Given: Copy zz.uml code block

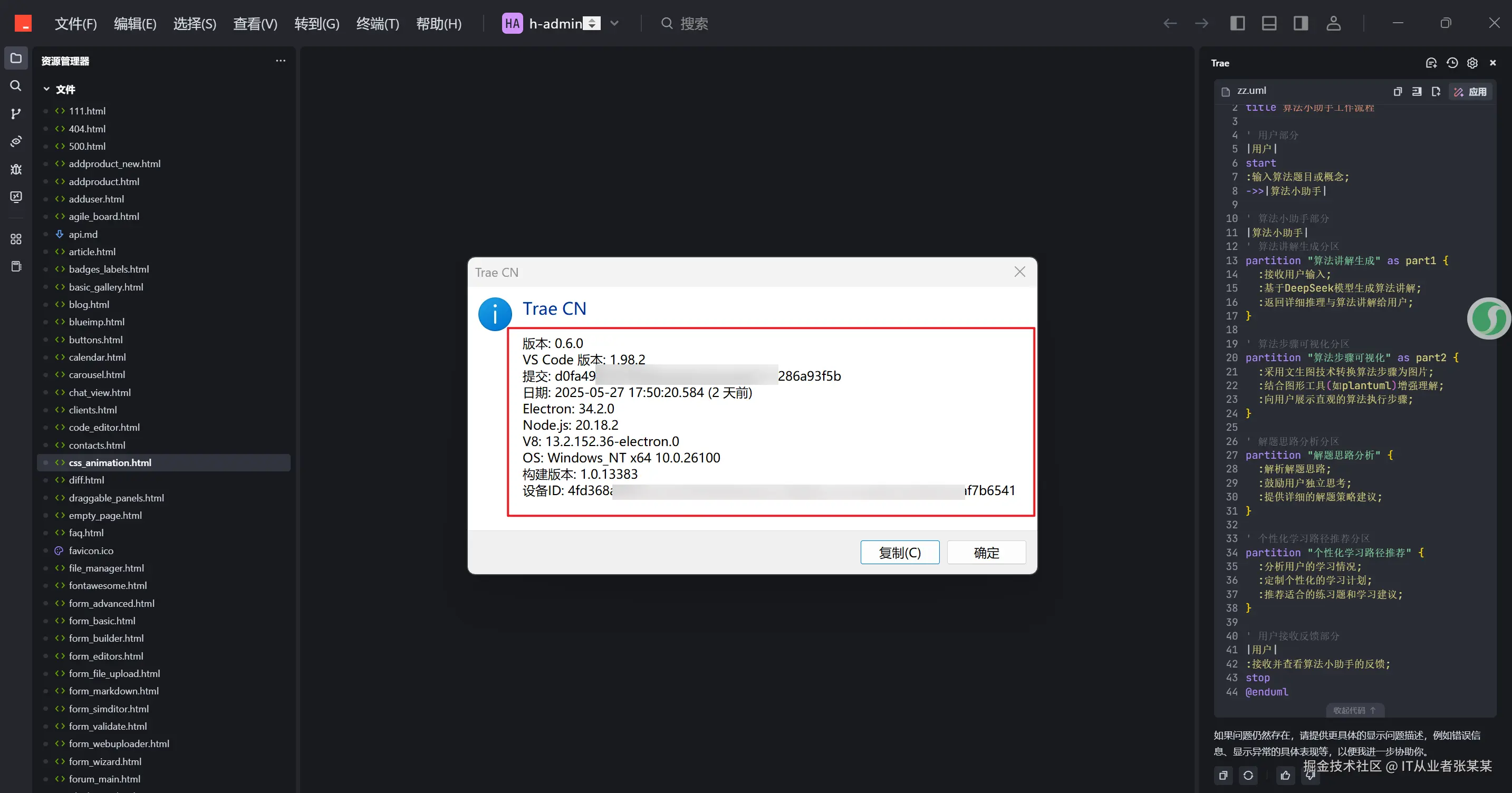Looking at the screenshot, I should 1398,92.
